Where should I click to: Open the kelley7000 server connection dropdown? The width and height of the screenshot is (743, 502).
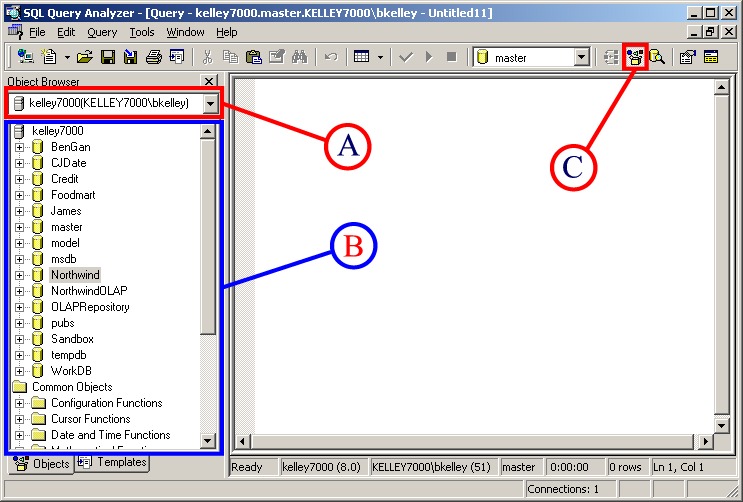pyautogui.click(x=210, y=103)
